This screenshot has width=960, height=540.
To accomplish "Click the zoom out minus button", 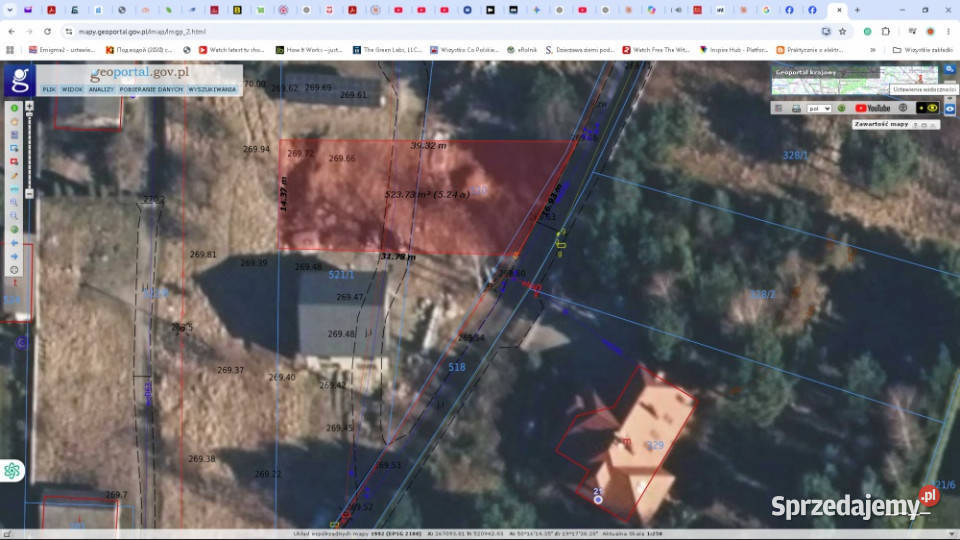I will pos(29,193).
